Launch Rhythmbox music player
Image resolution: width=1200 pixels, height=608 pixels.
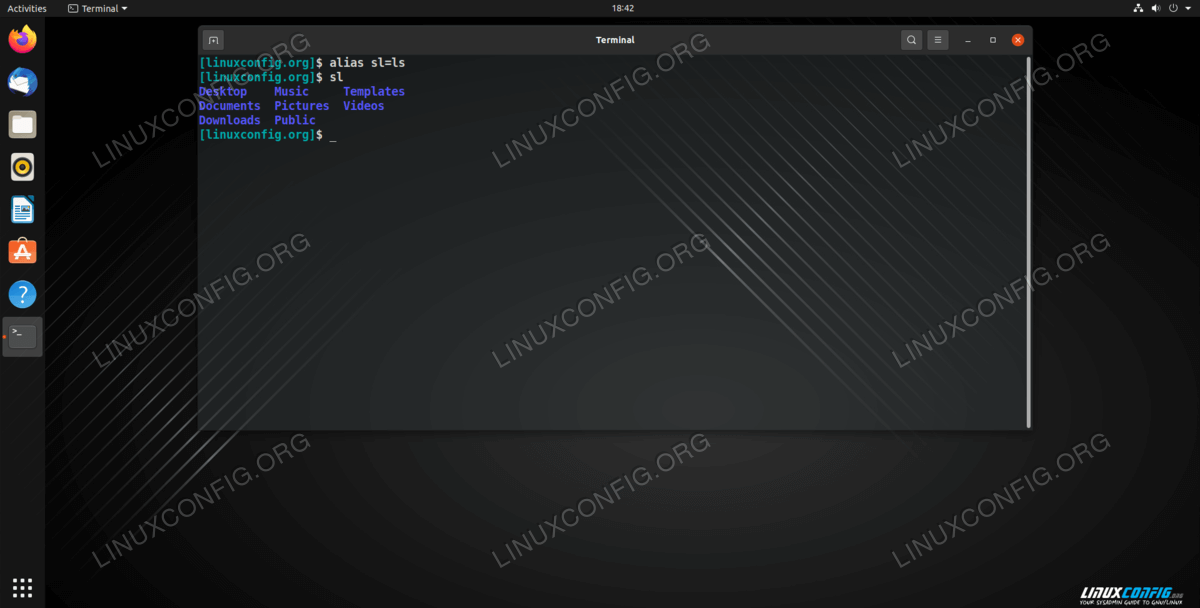[x=22, y=166]
